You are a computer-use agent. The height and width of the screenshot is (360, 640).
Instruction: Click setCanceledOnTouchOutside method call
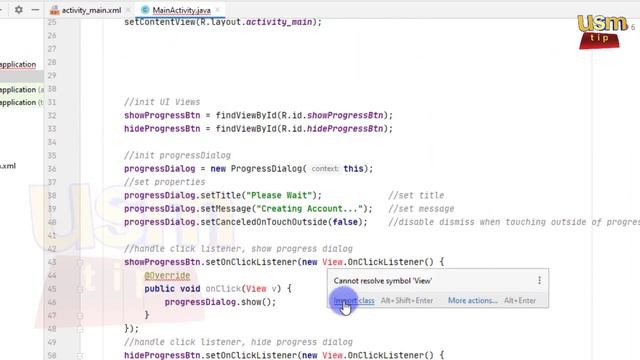[264, 222]
